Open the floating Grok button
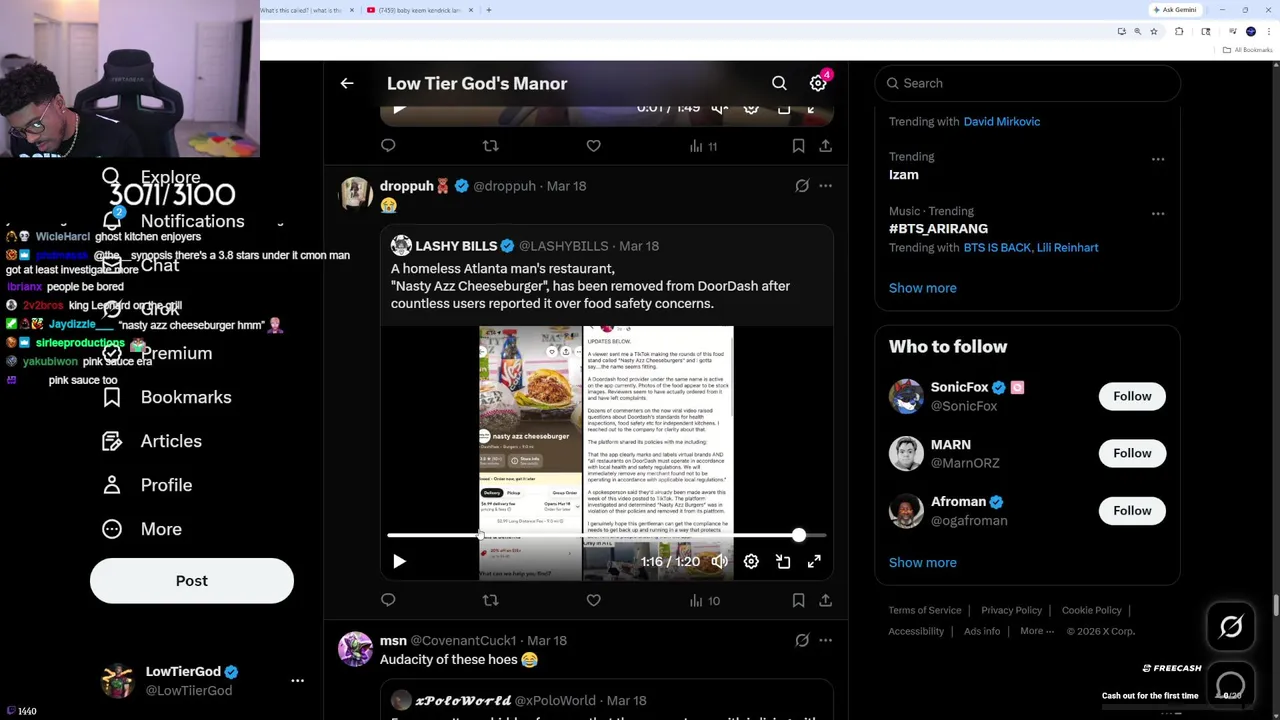 click(1231, 627)
